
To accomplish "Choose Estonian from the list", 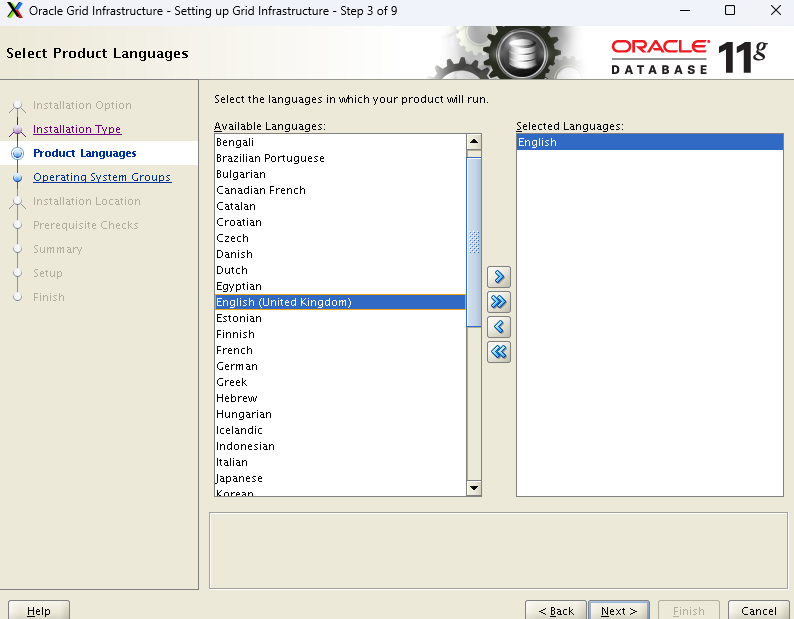I will 340,318.
